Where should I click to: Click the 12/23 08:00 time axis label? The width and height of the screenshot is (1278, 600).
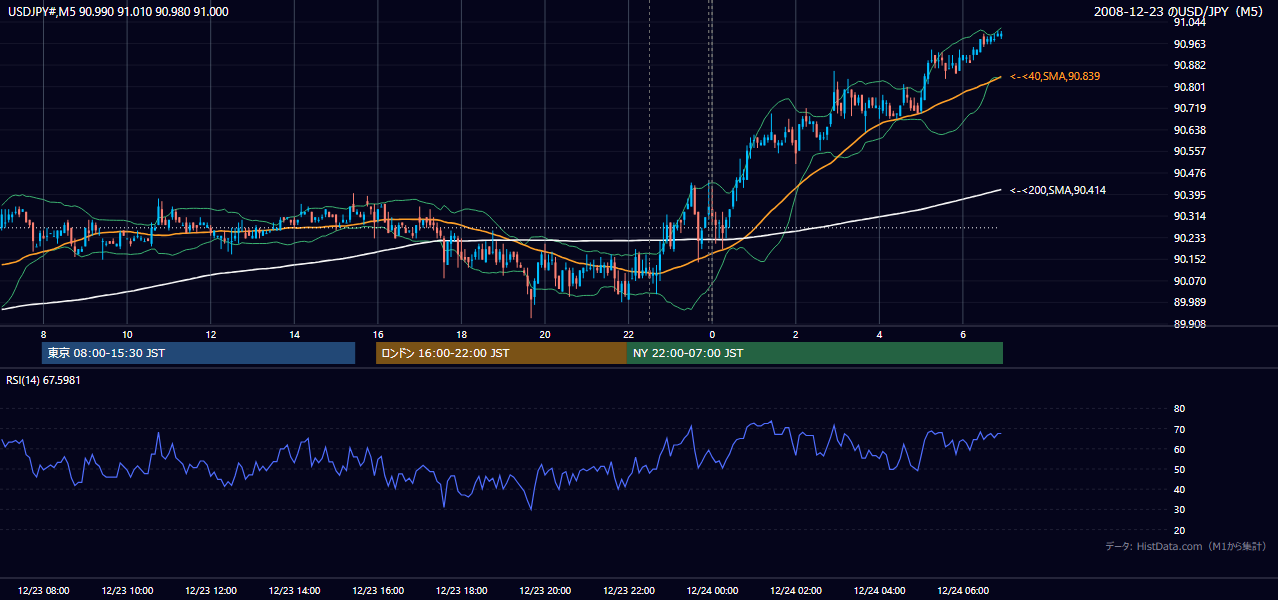[x=44, y=590]
